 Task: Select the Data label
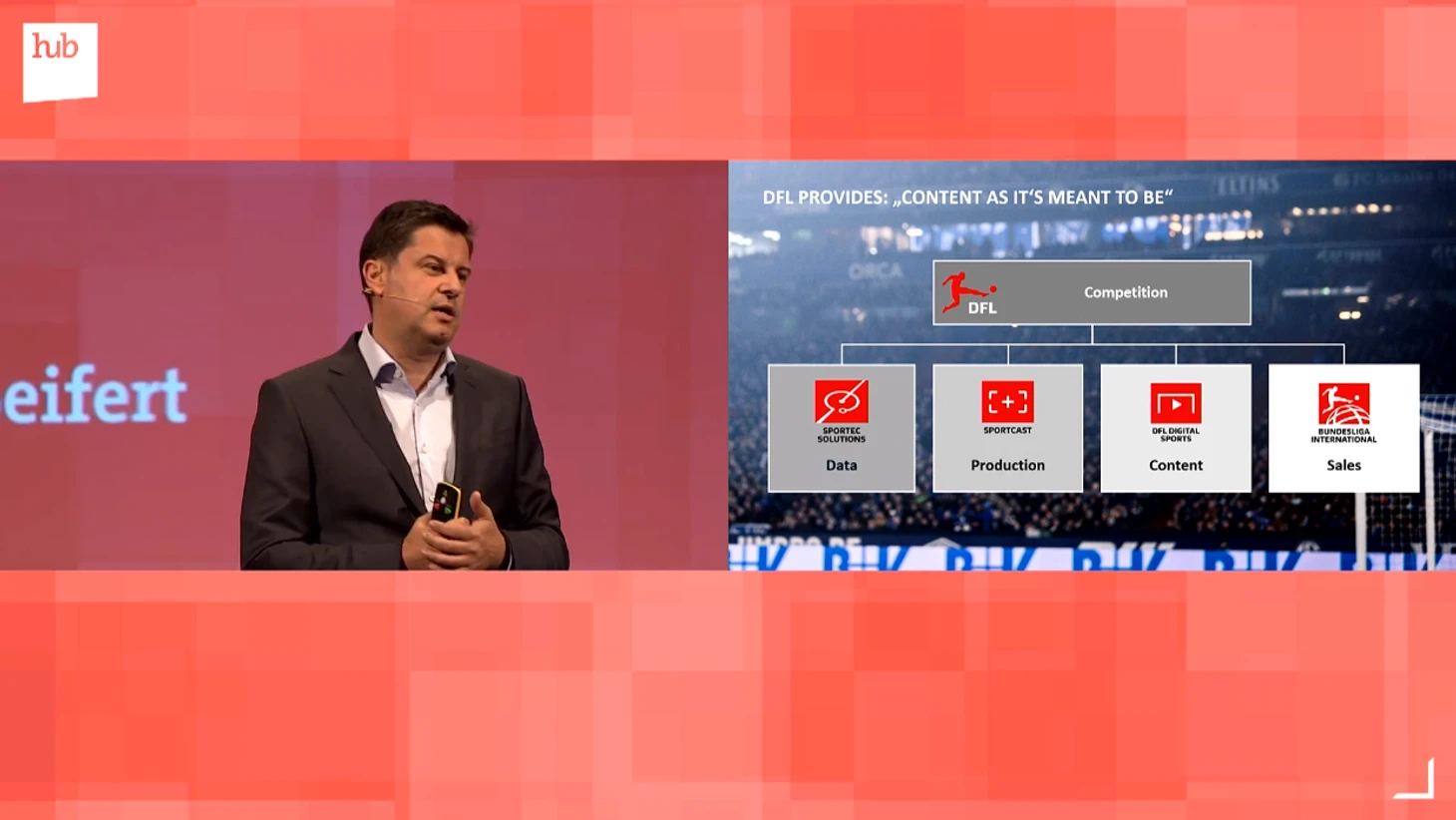pyautogui.click(x=841, y=465)
